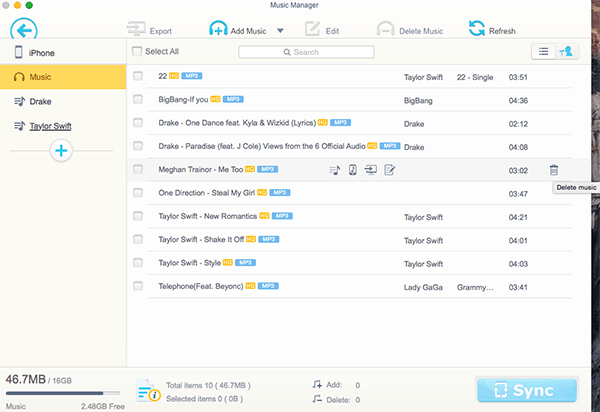The image size is (600, 412).
Task: Tick checkbox for BigBang-If you
Action: point(138,99)
